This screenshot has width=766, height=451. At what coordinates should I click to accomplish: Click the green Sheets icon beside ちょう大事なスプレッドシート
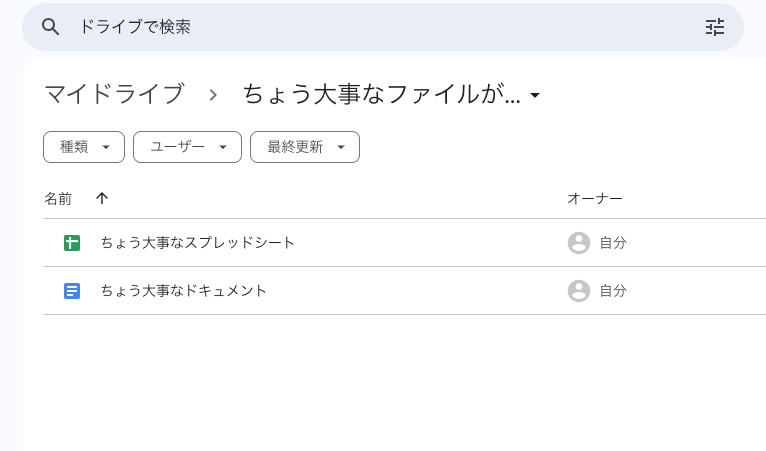point(72,243)
